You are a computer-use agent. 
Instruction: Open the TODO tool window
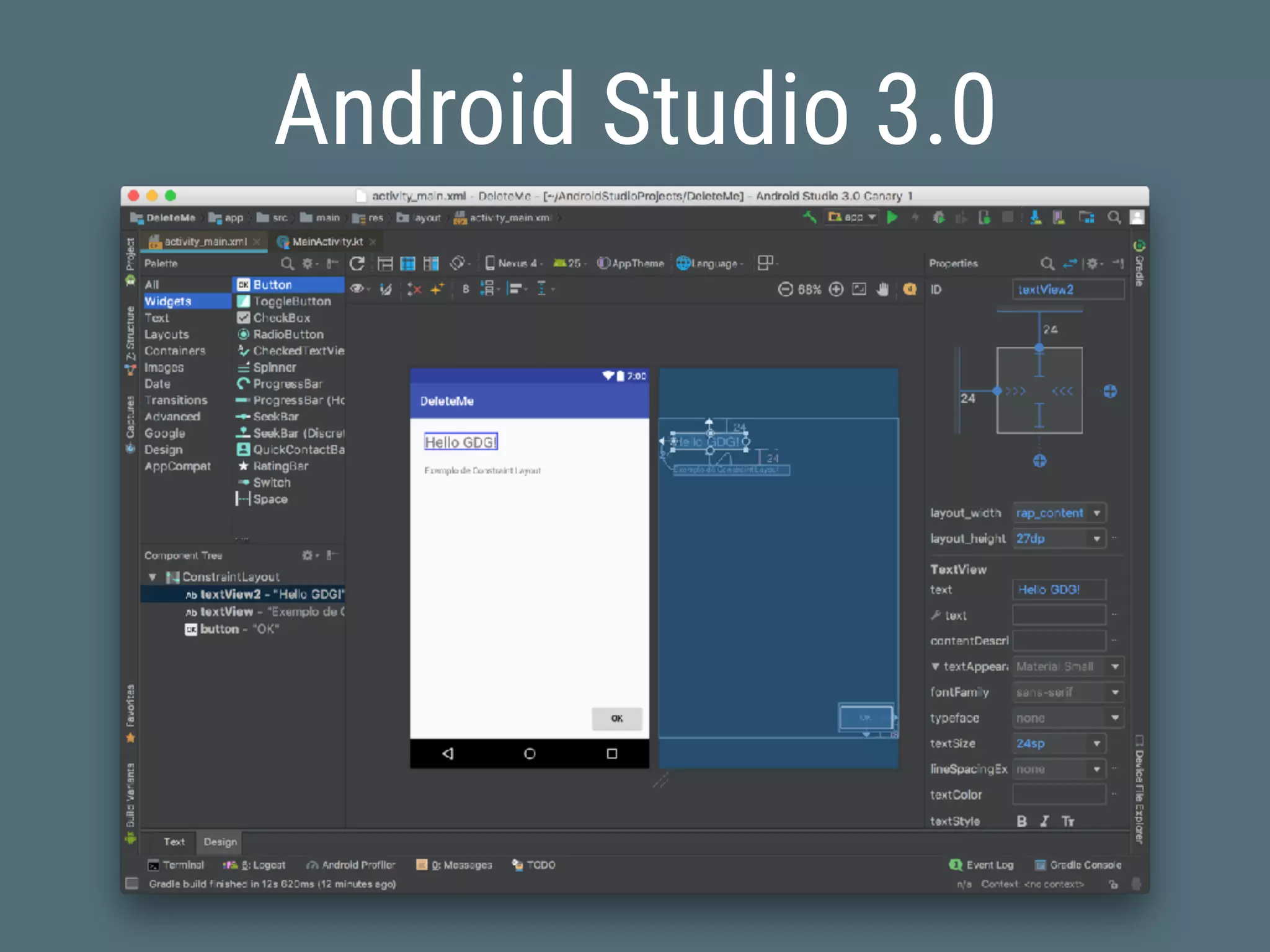[x=534, y=865]
